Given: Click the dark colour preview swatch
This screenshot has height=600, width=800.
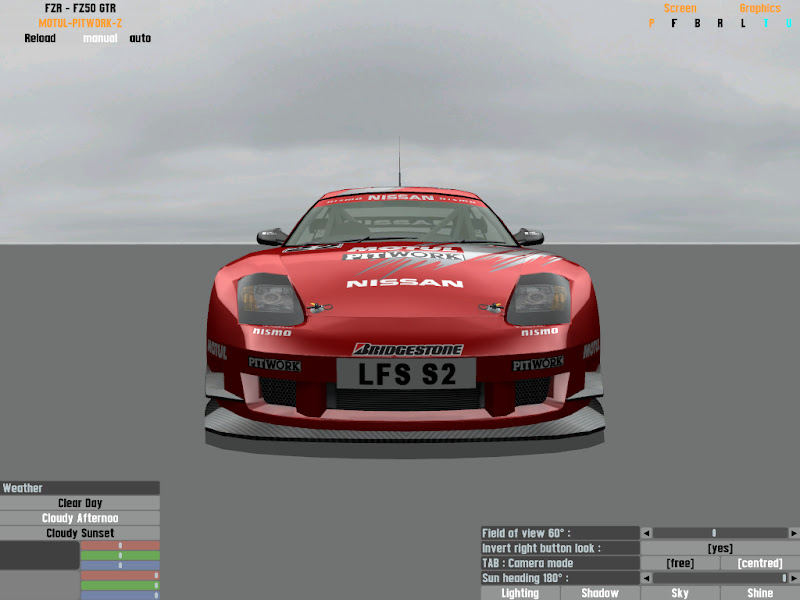Looking at the screenshot, I should (x=40, y=555).
